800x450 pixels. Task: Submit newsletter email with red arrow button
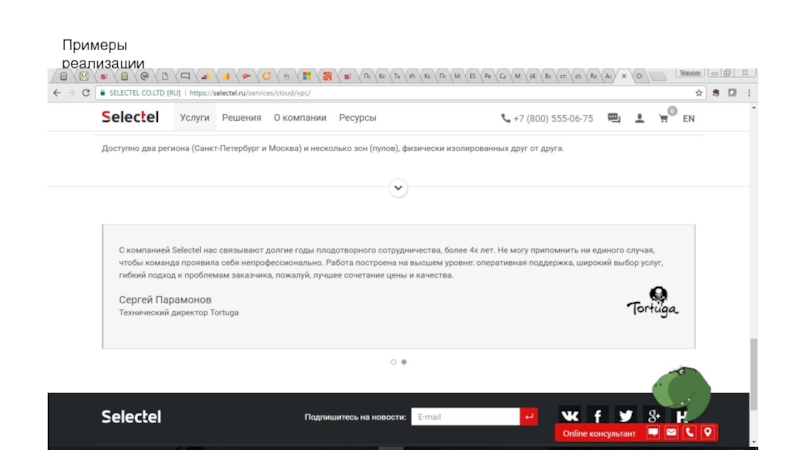529,417
